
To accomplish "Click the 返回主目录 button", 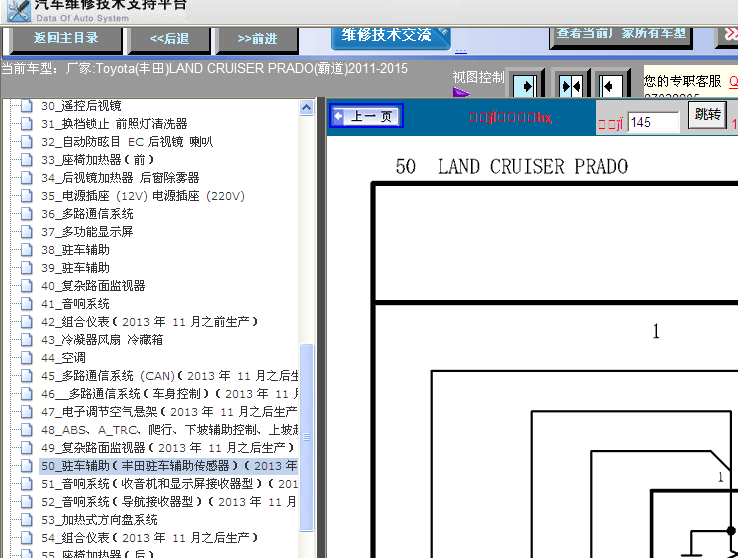I will [x=66, y=39].
